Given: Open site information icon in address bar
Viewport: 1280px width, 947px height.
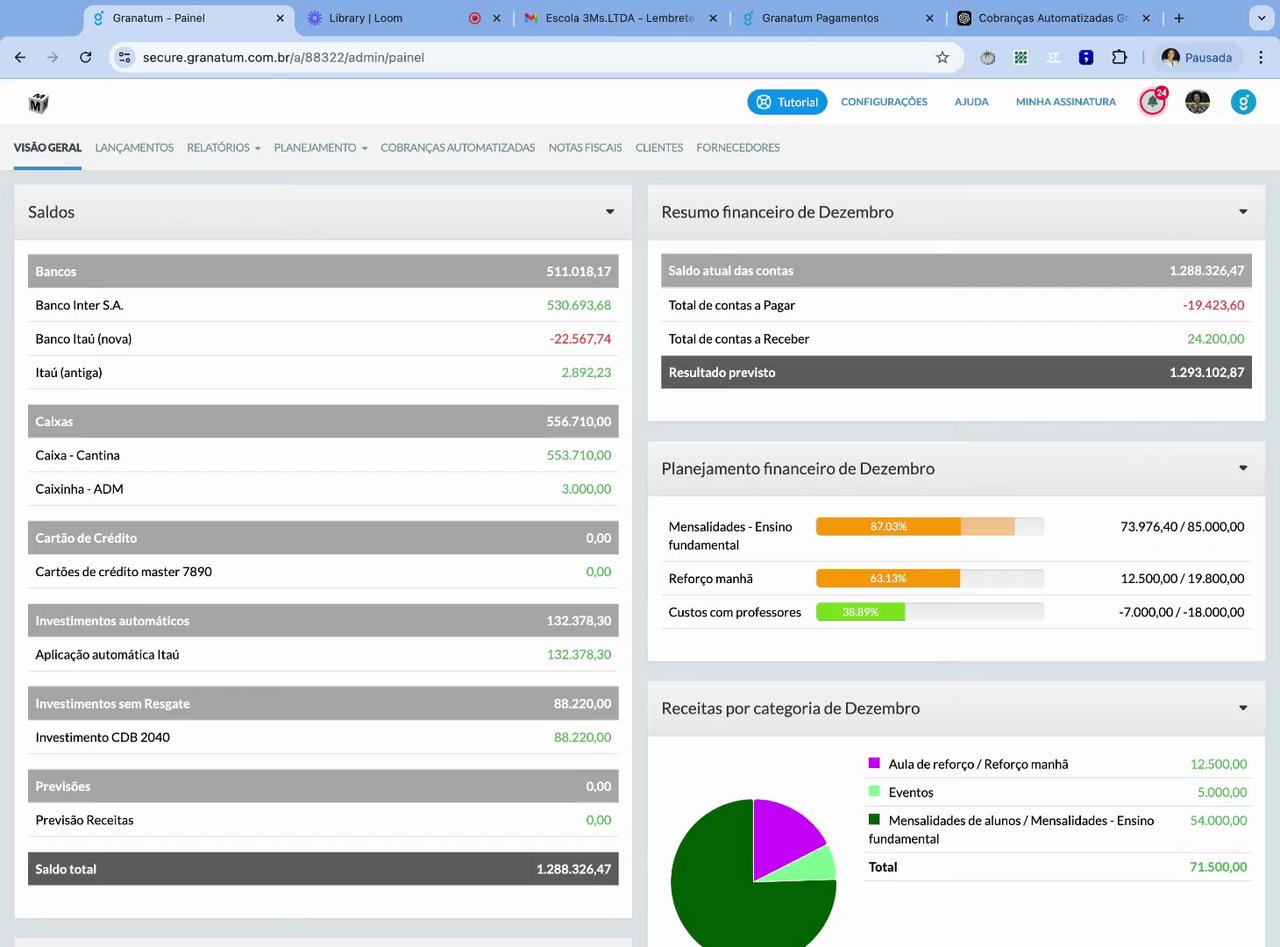Looking at the screenshot, I should 124,58.
